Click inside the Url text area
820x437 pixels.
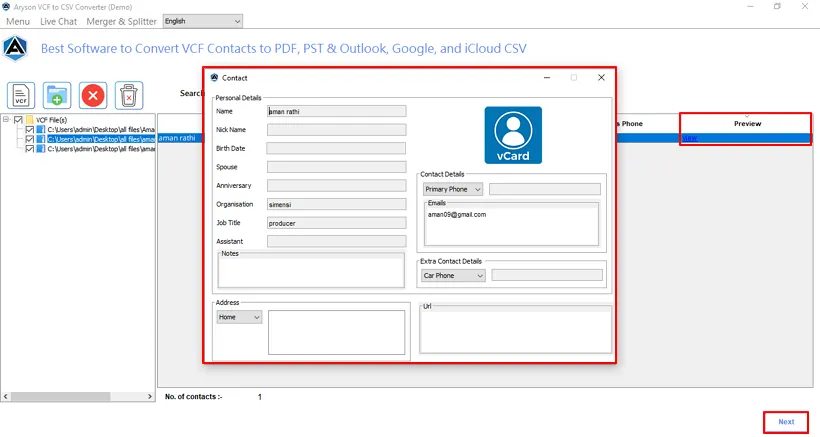pyautogui.click(x=515, y=331)
